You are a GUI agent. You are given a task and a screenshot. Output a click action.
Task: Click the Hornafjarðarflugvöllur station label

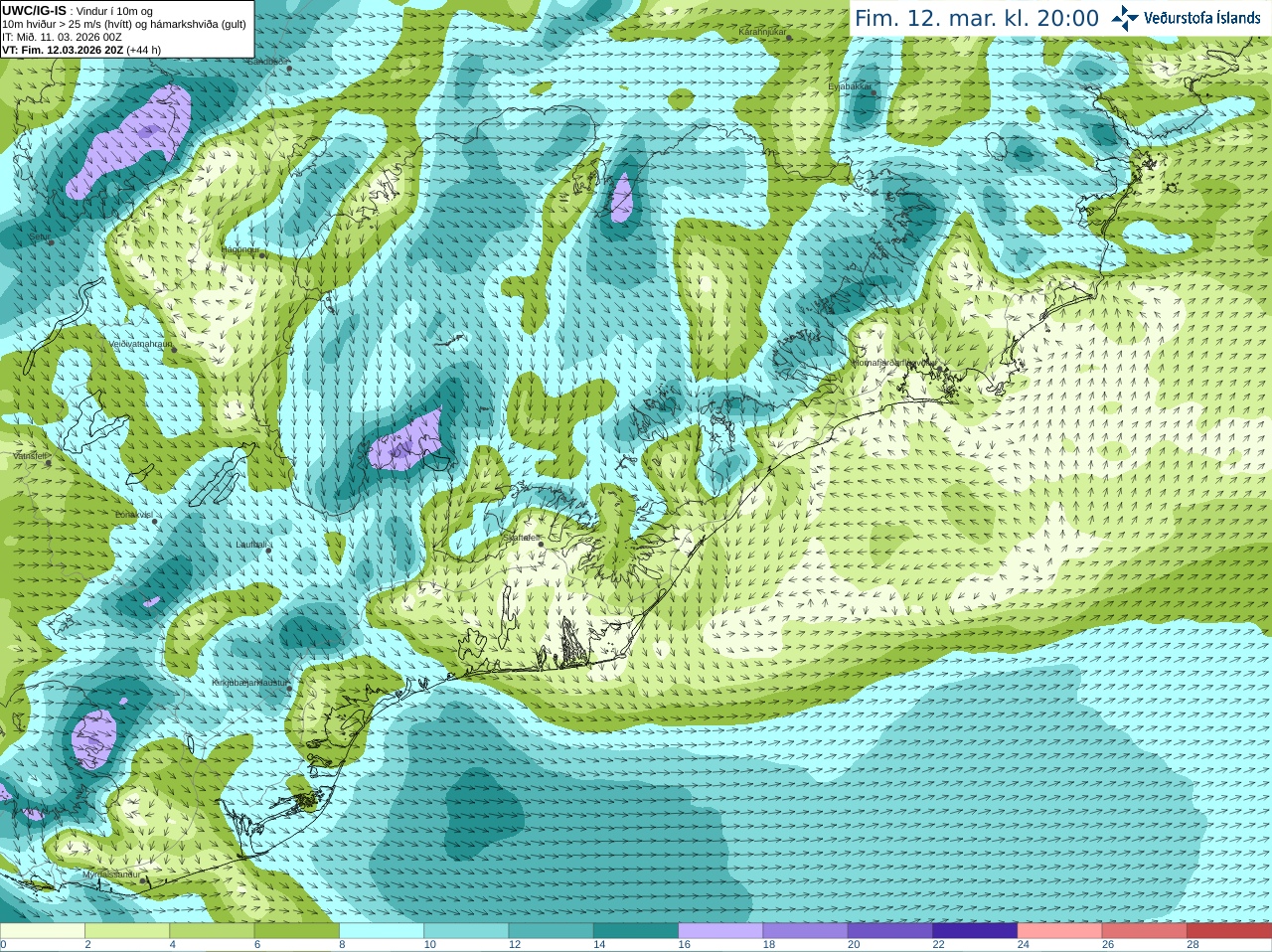894,363
